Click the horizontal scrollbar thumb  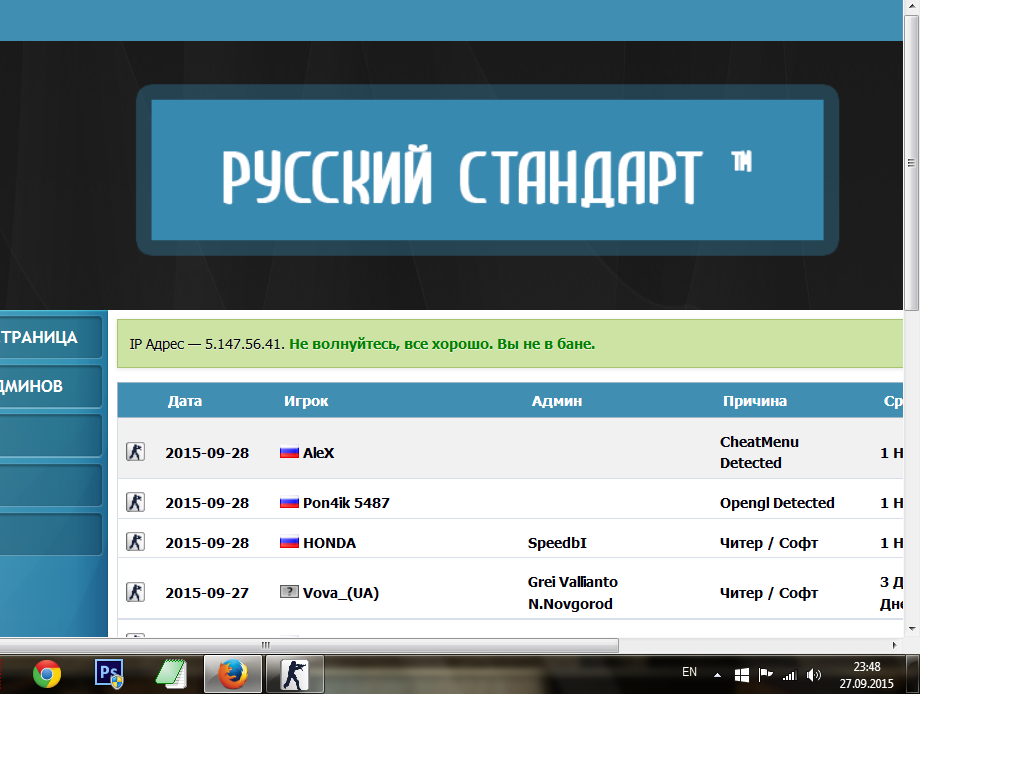(x=309, y=645)
